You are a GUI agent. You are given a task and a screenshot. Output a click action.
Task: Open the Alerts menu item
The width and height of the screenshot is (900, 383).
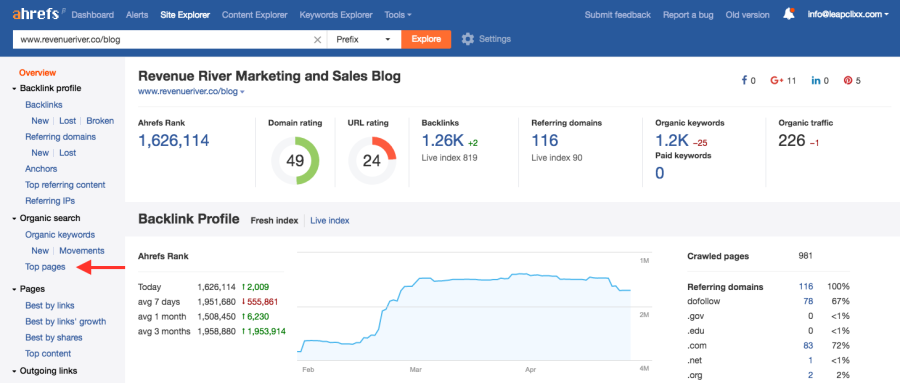pos(137,15)
